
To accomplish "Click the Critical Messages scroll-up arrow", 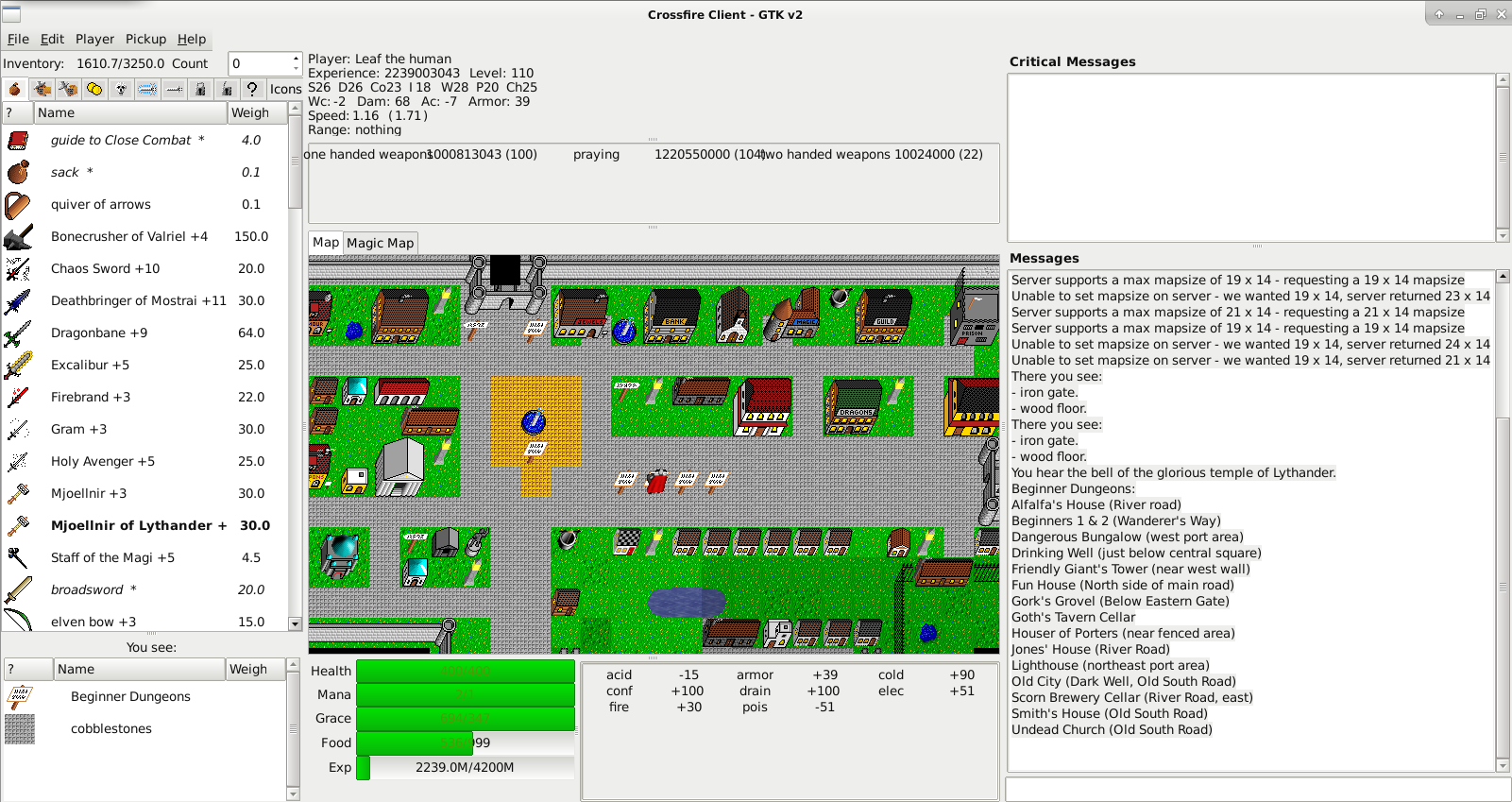I will point(1503,80).
